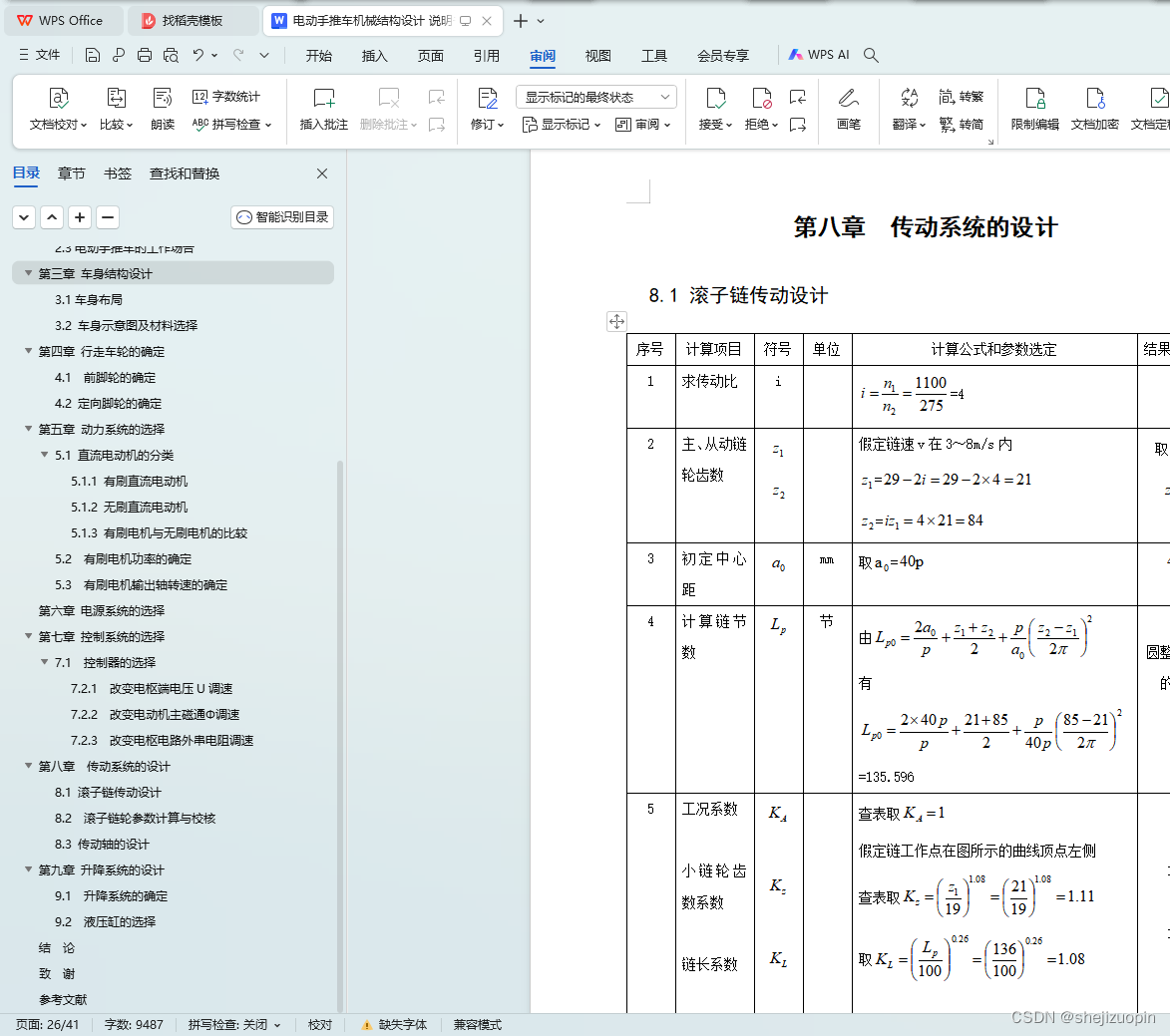
Task: Click the 修订 track changes icon
Action: 488,99
